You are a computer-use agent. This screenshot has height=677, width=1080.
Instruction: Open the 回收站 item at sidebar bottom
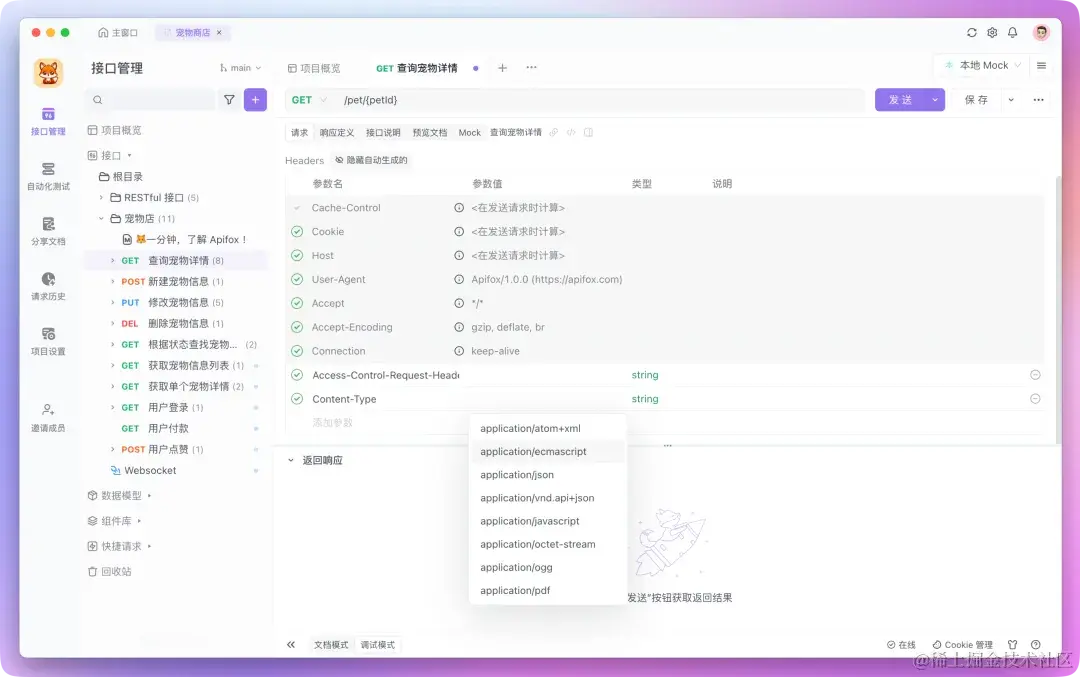click(x=117, y=571)
